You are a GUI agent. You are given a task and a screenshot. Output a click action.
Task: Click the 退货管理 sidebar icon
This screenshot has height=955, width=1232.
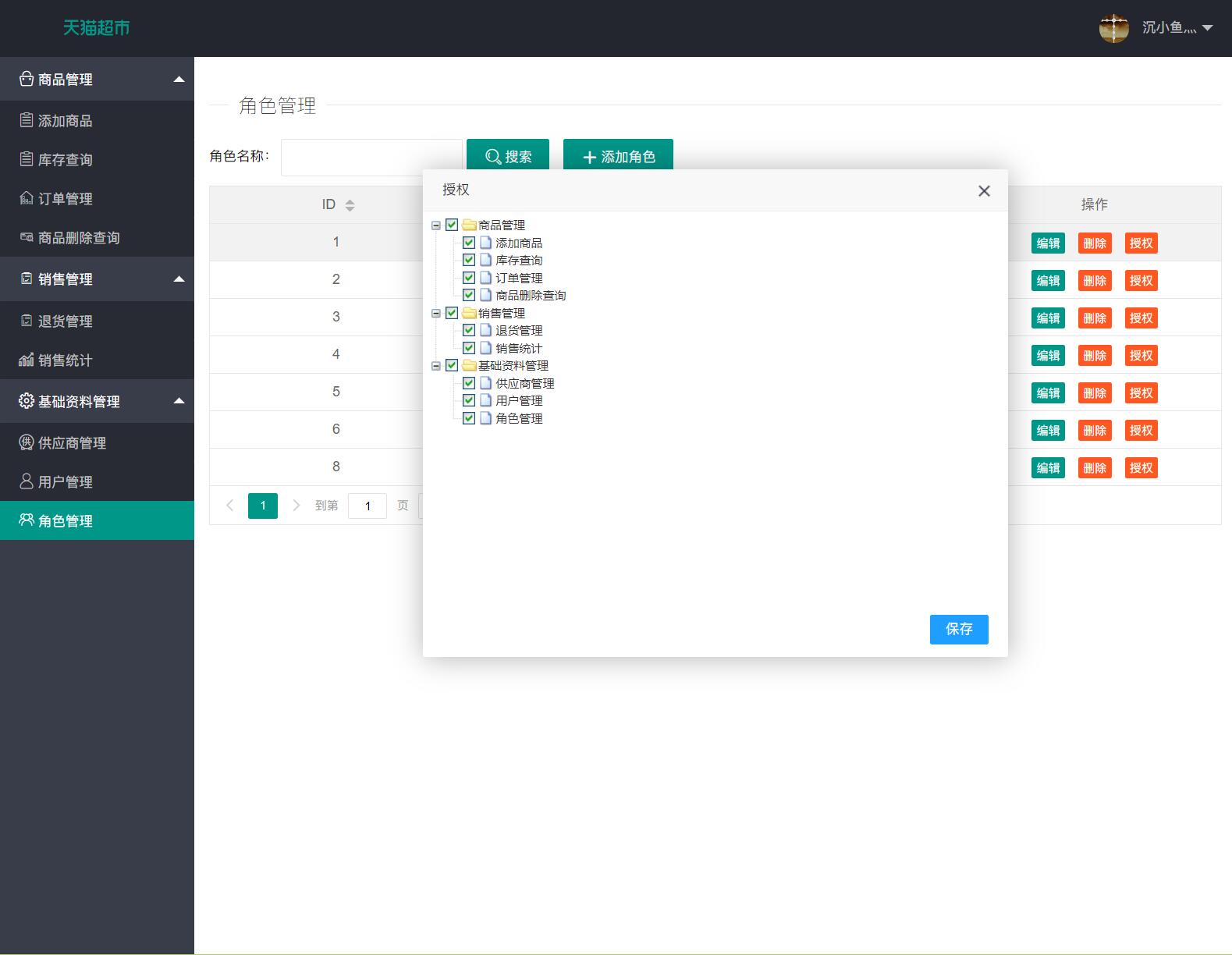coord(27,321)
